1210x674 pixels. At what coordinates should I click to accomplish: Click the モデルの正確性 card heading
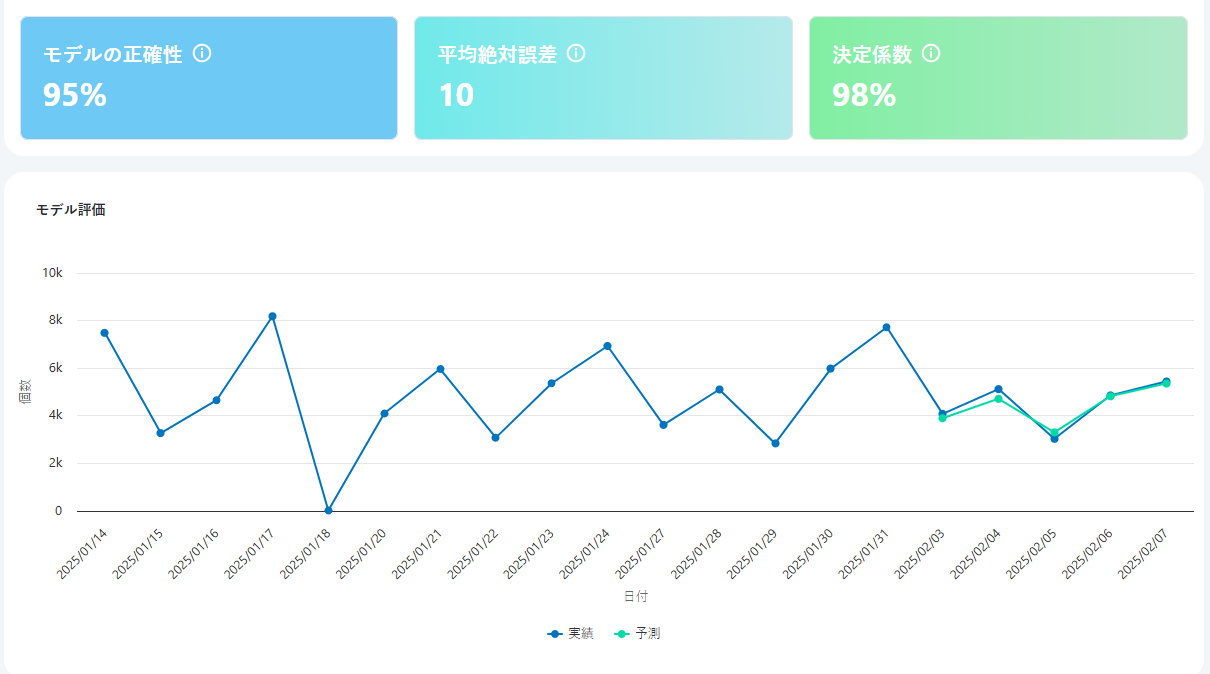pos(113,55)
